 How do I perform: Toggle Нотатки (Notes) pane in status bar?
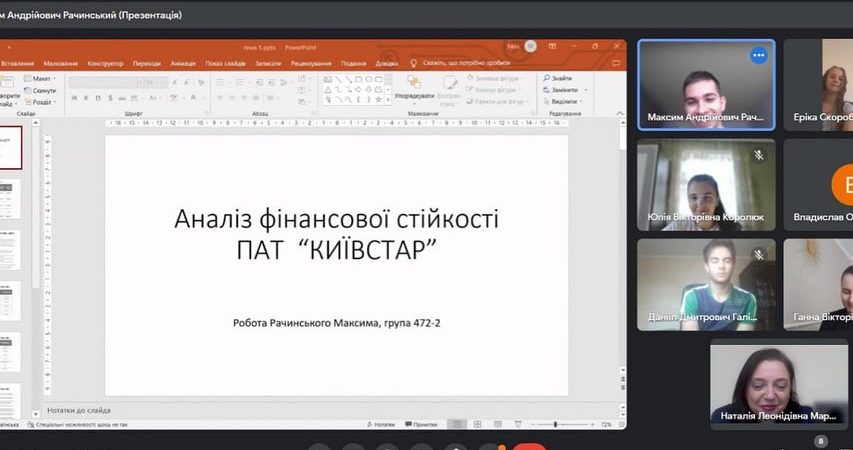[x=381, y=424]
